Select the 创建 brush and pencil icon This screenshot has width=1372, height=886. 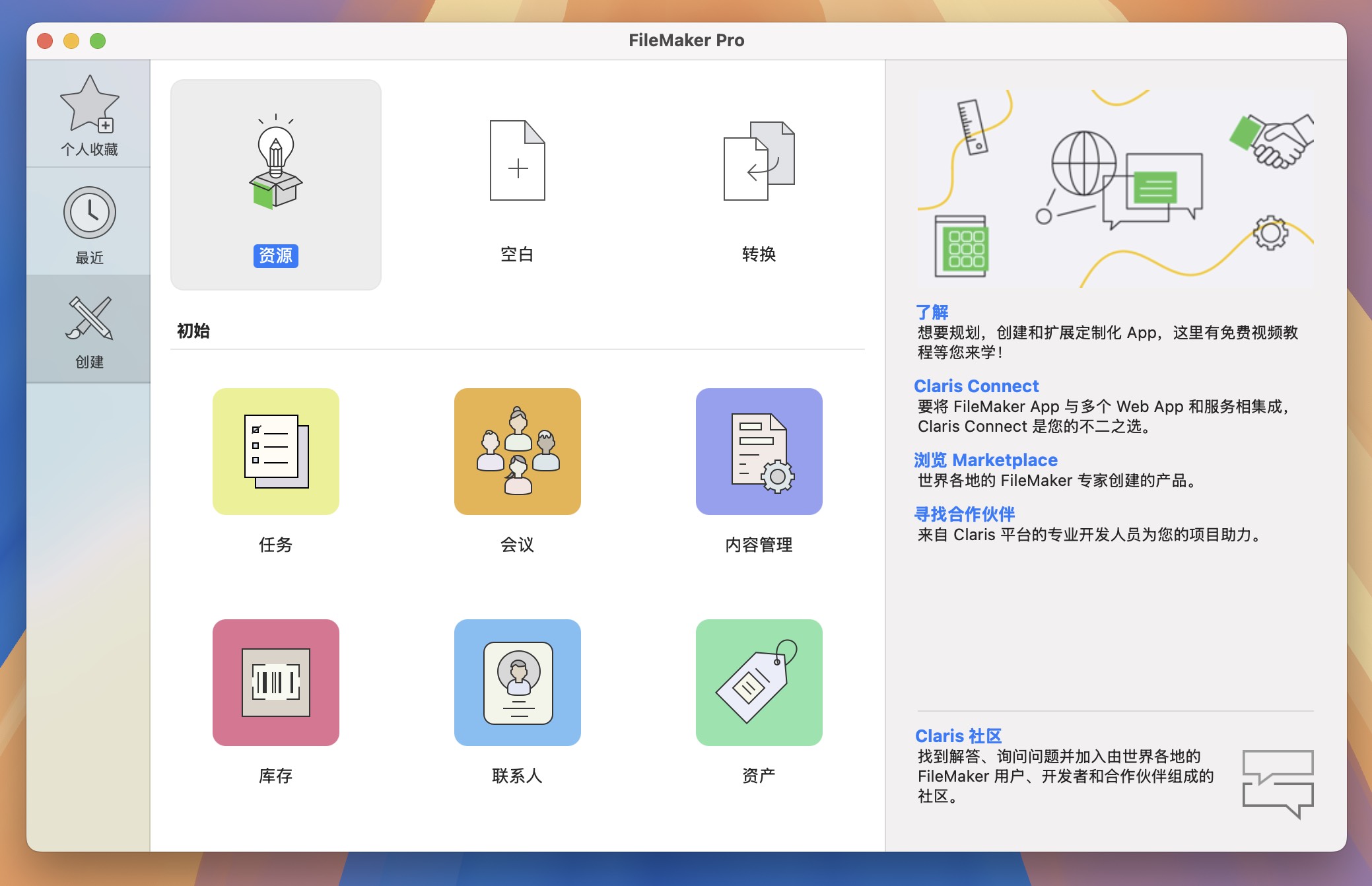coord(90,318)
